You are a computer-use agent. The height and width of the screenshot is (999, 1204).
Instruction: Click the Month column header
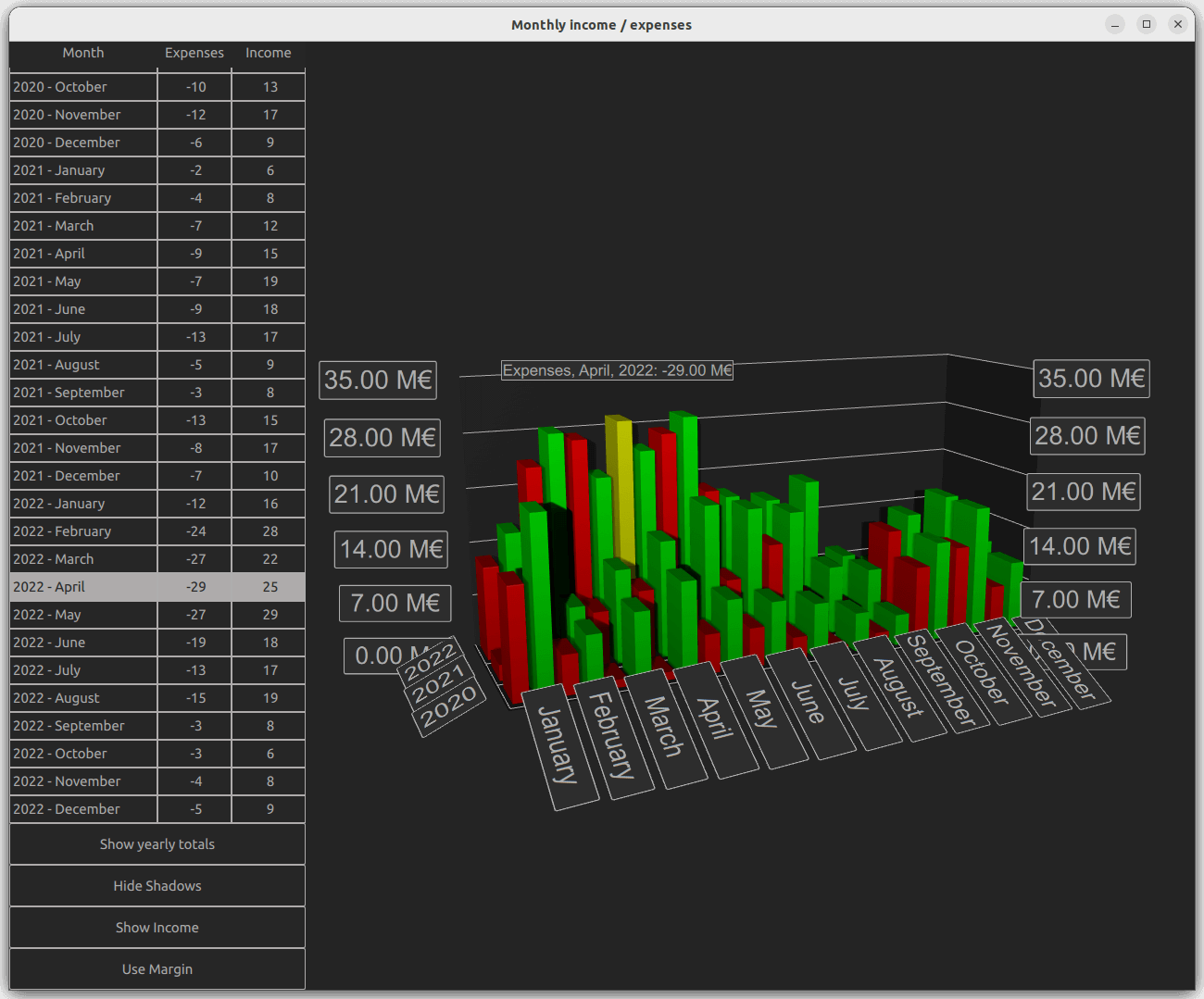click(x=83, y=53)
